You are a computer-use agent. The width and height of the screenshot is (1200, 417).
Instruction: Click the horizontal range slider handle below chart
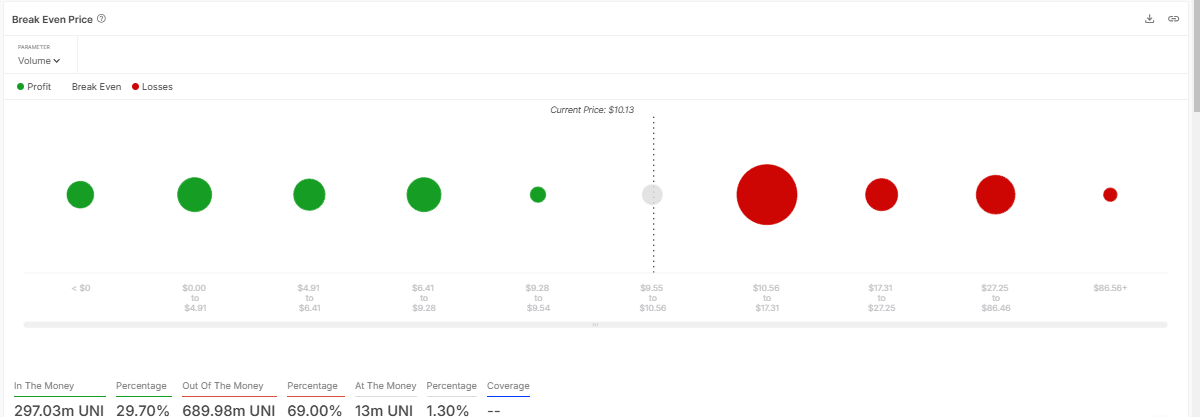point(595,325)
